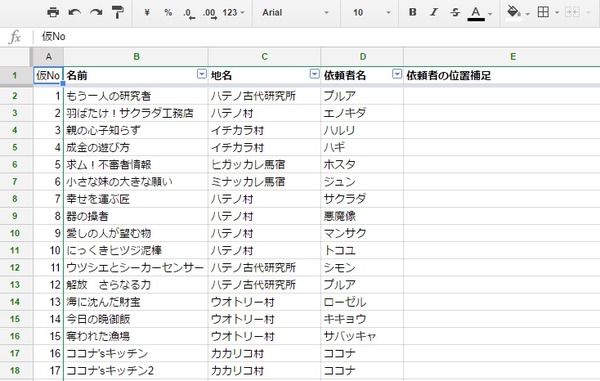Click cell ヒガッカレ馬宿
The height and width of the screenshot is (381, 600).
pos(264,164)
